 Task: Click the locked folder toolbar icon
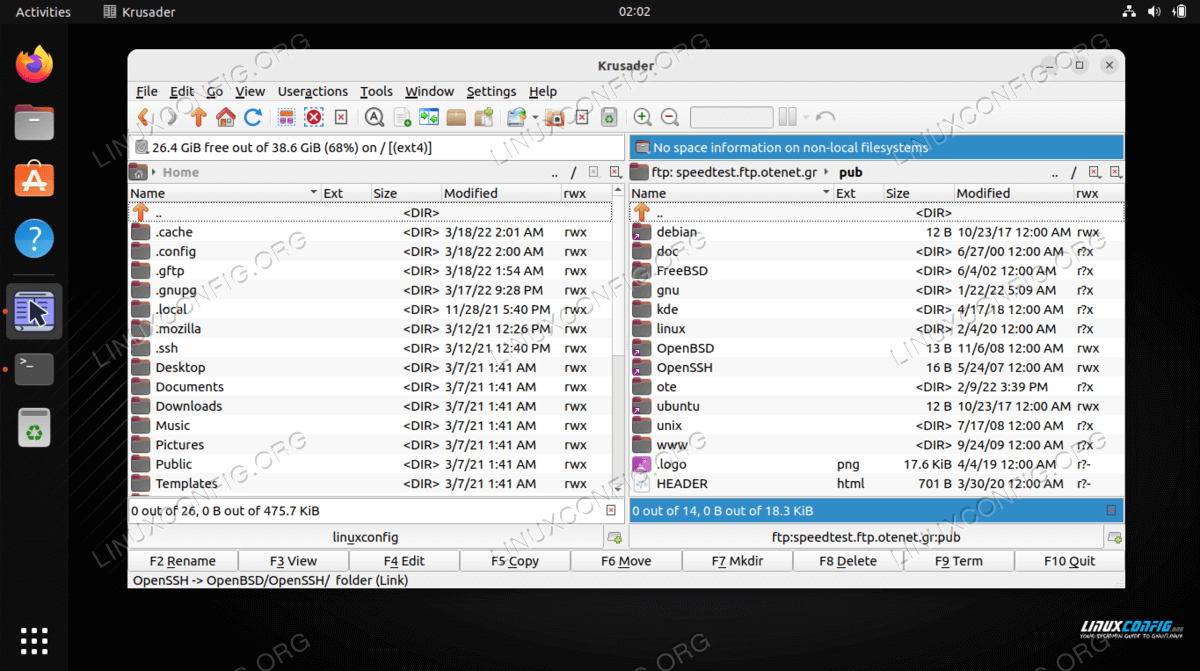[554, 118]
